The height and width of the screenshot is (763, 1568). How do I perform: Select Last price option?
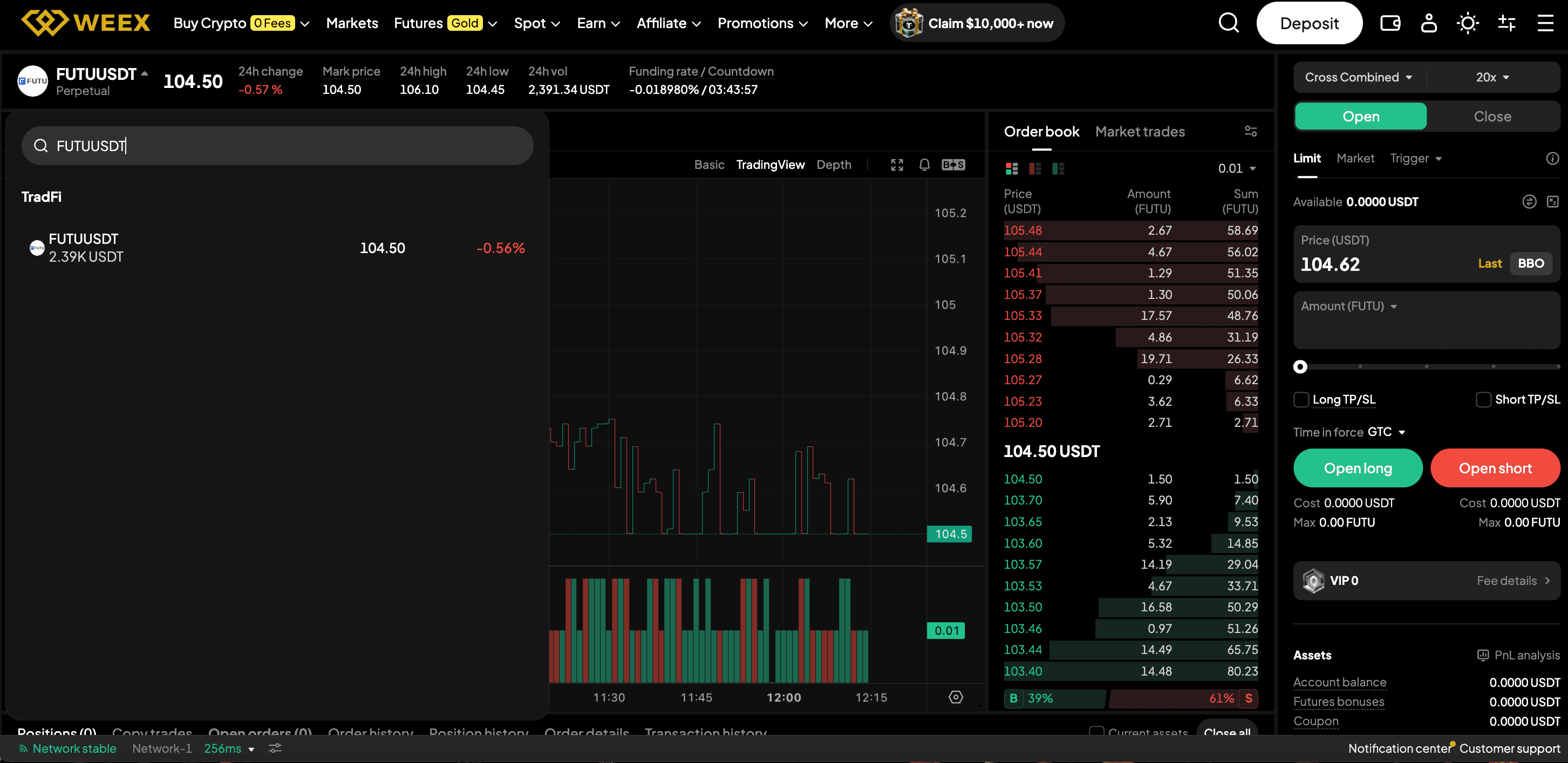(1489, 264)
